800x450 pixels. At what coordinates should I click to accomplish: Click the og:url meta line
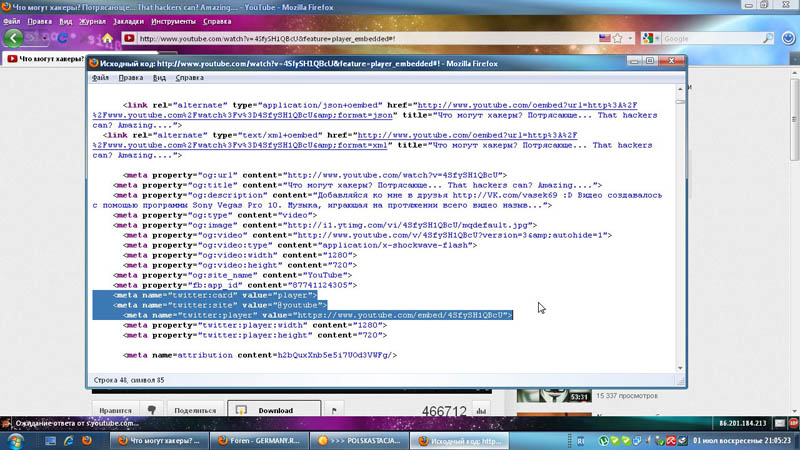[315, 175]
